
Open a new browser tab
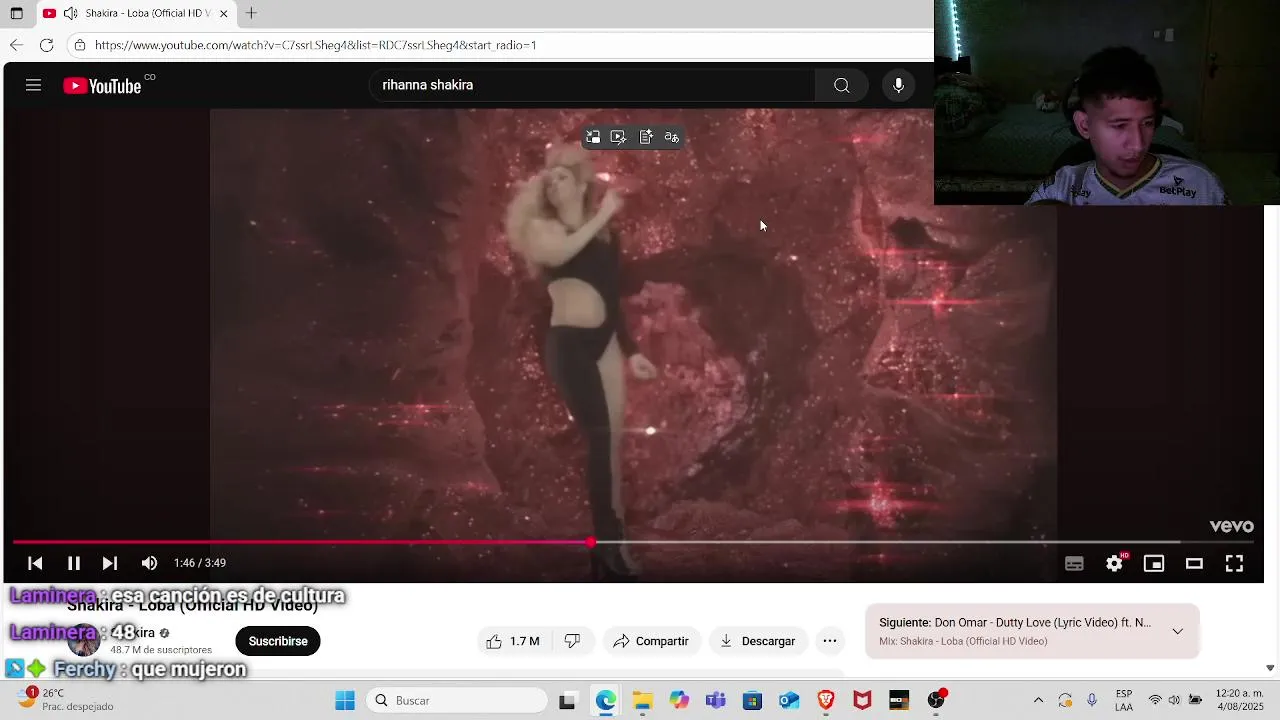251,13
